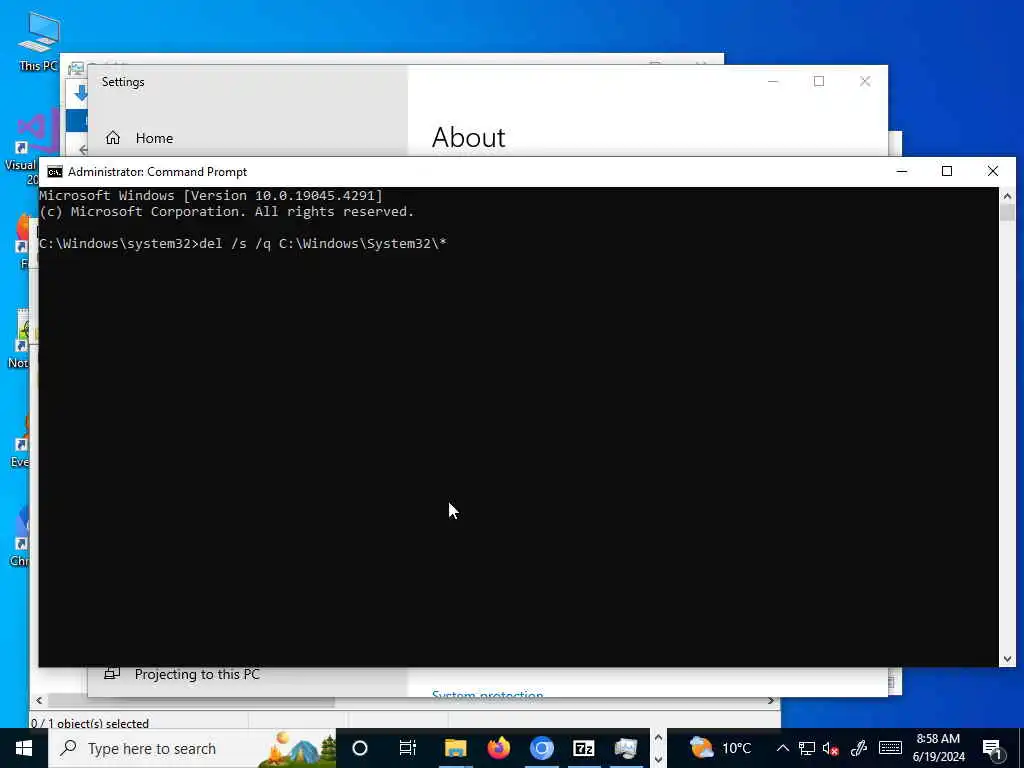1024x768 pixels.
Task: Open the pen workspace tray icon
Action: [x=859, y=748]
